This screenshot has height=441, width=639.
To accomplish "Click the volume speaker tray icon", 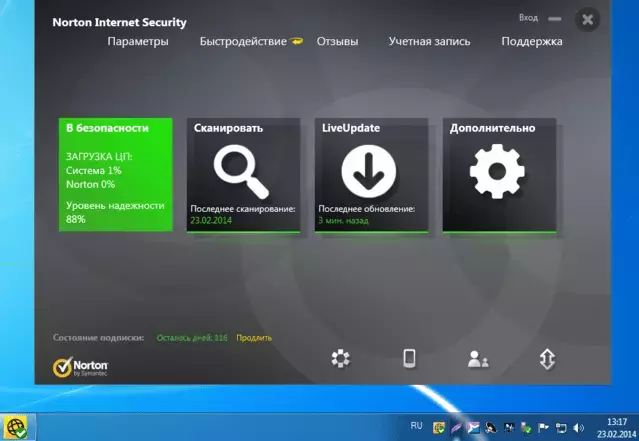I will click(x=578, y=428).
